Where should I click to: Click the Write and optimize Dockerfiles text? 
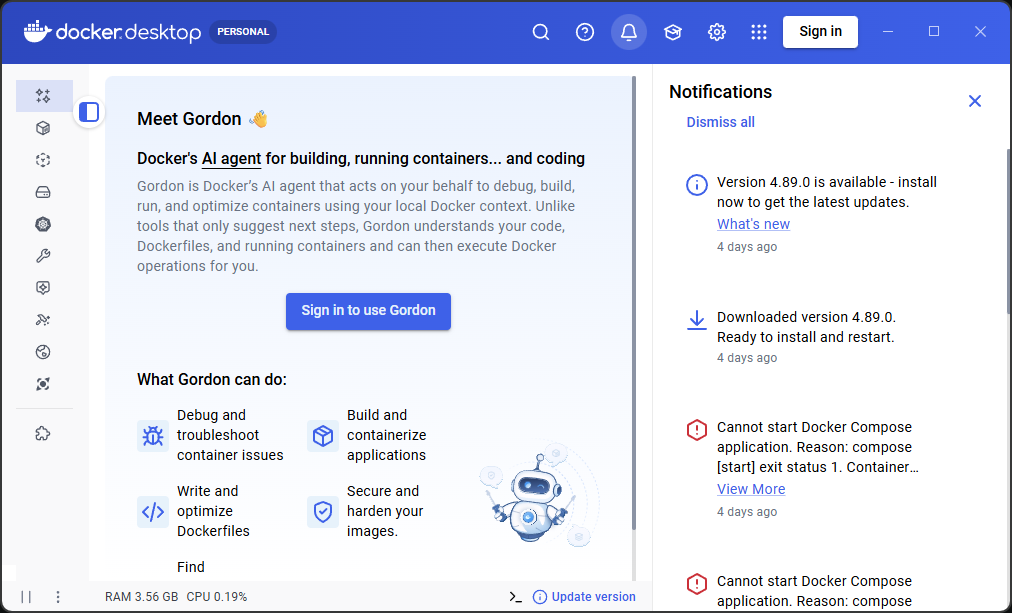coord(213,511)
